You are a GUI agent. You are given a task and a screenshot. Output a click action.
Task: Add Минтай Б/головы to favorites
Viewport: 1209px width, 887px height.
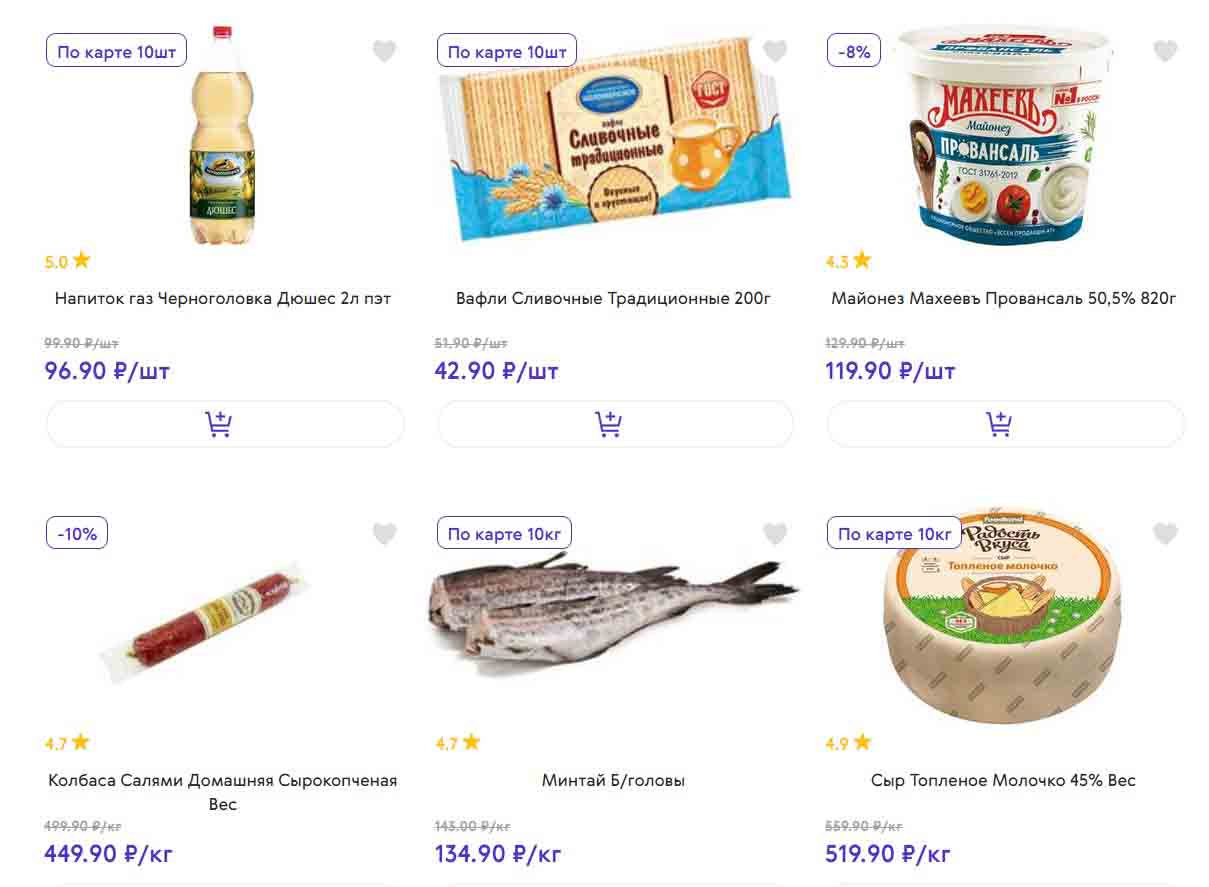coord(775,534)
